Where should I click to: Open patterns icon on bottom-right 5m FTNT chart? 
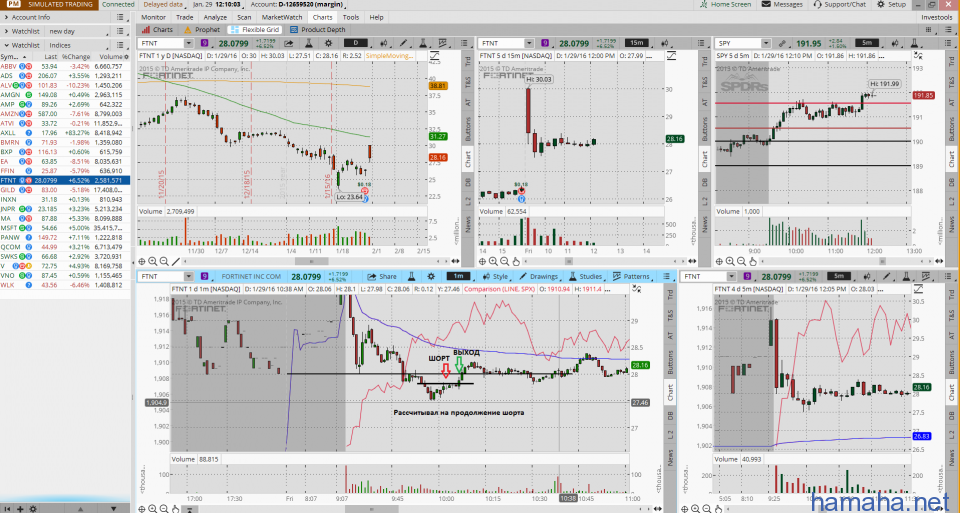click(926, 277)
